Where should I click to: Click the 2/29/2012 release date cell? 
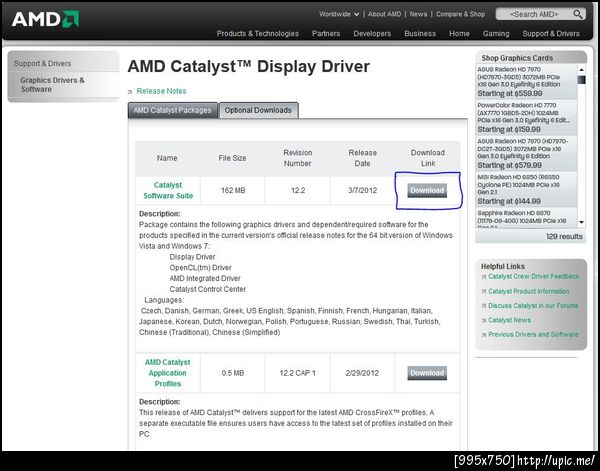pos(362,373)
